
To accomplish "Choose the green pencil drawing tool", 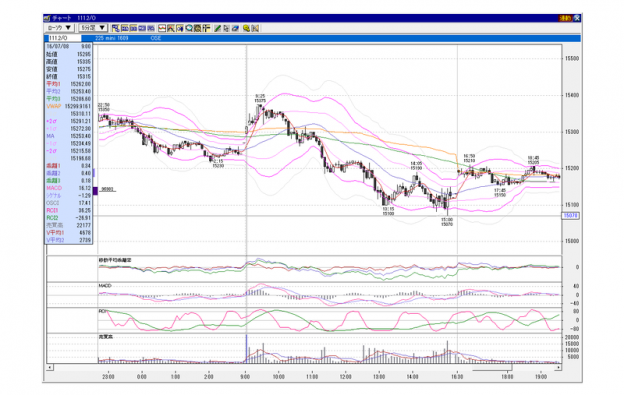I will click(218, 28).
